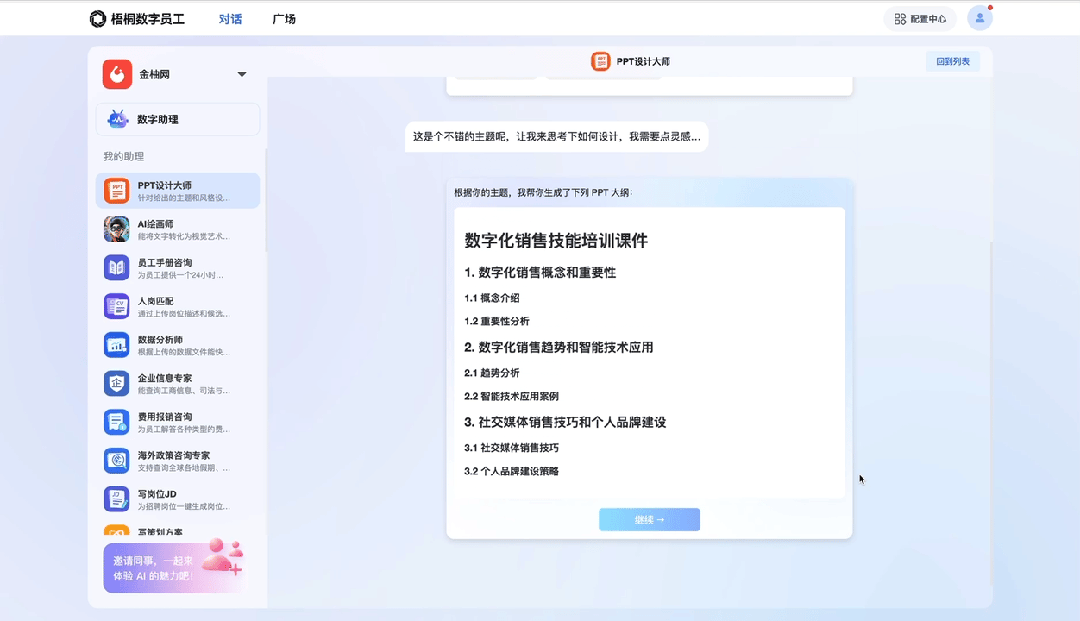The height and width of the screenshot is (621, 1080).
Task: Select the 海外政策咨询专家 search icon
Action: tap(116, 461)
